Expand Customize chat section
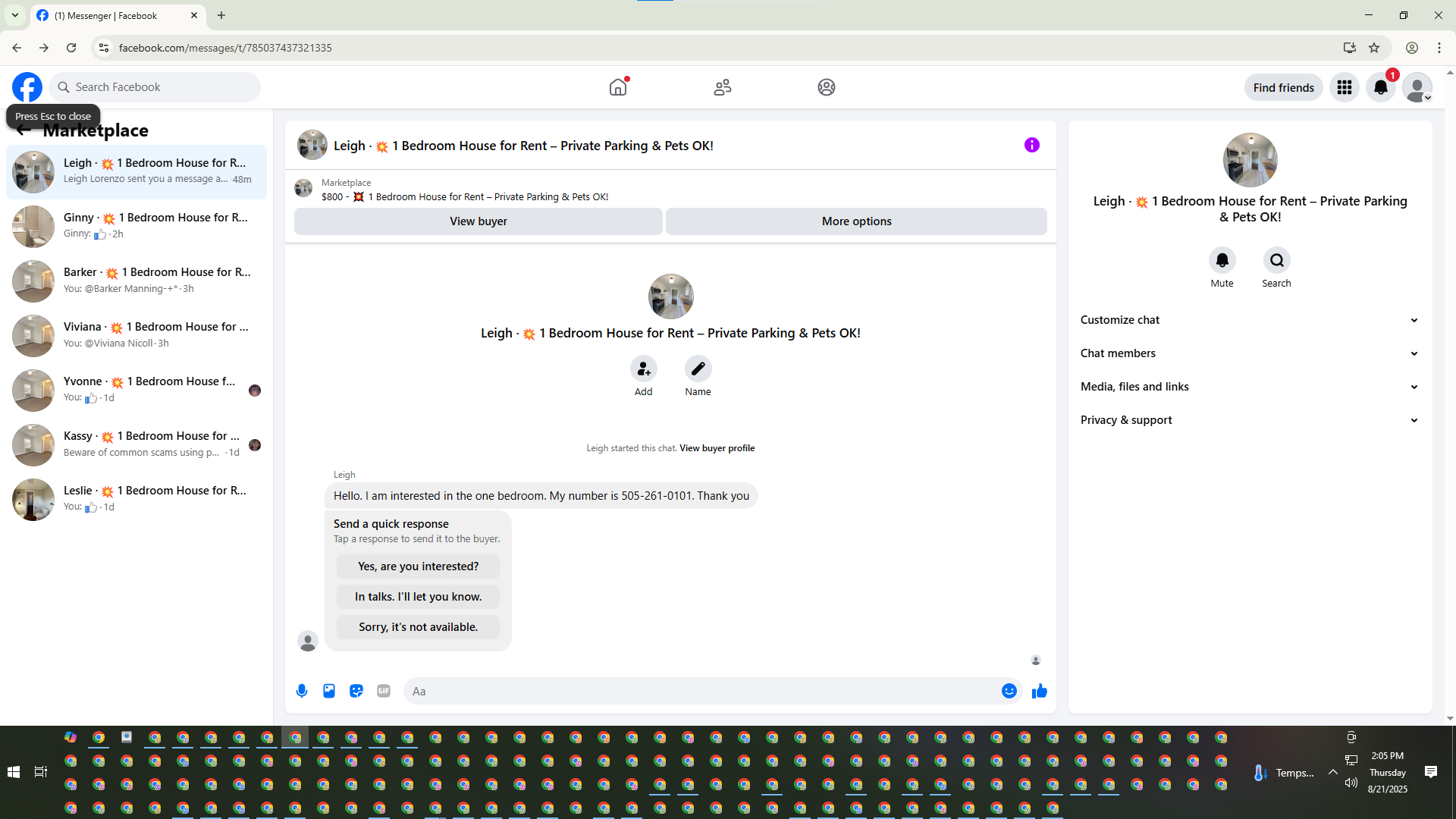The image size is (1456, 819). coord(1249,320)
